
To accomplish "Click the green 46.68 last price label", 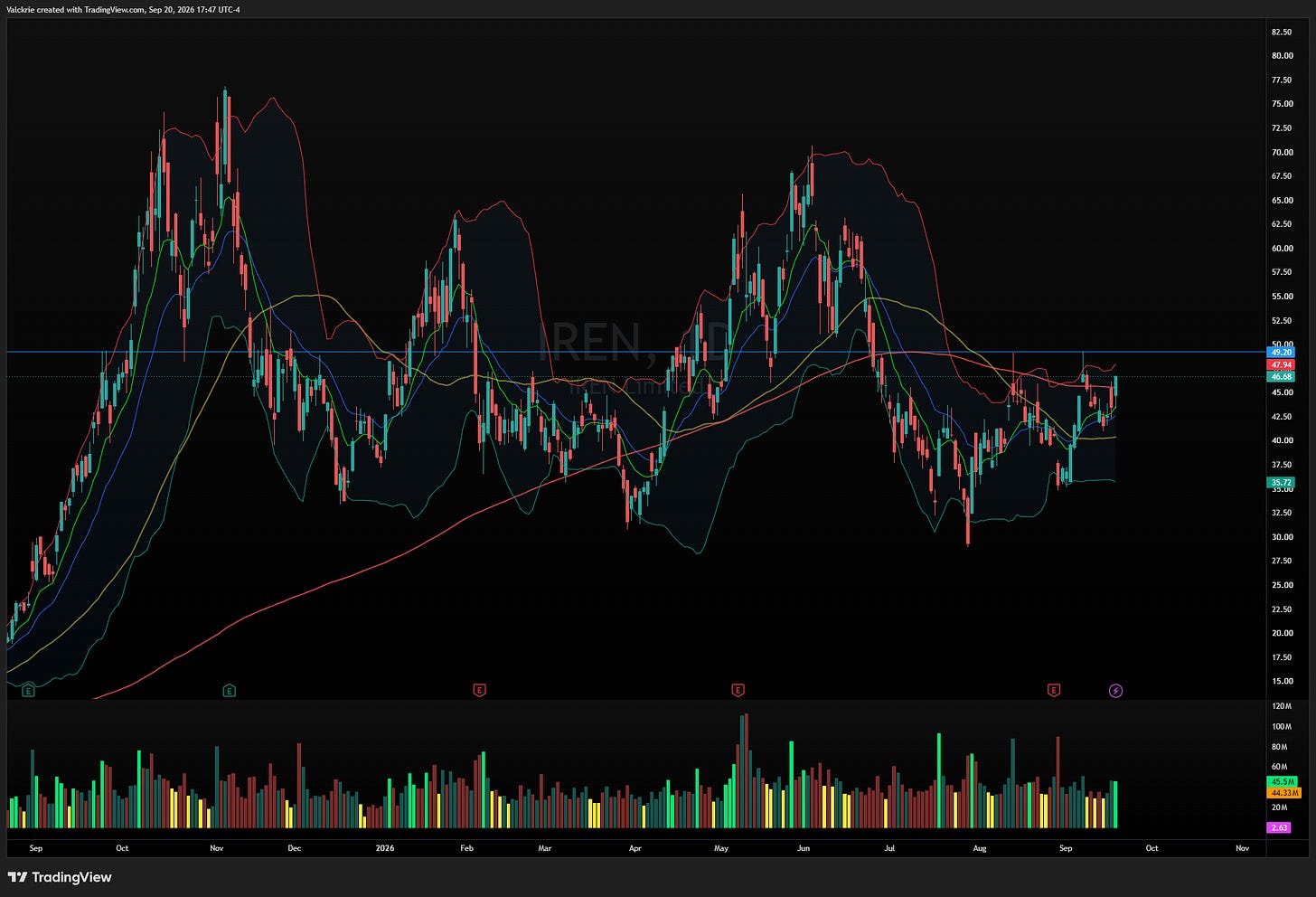I will 1282,376.
